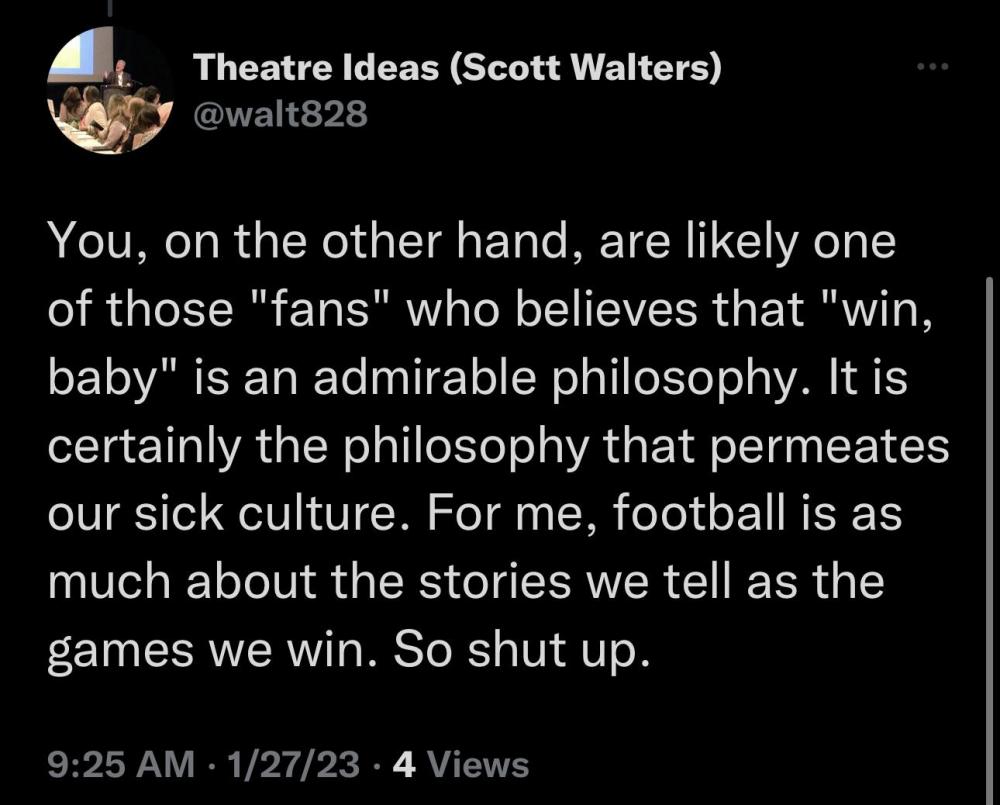The height and width of the screenshot is (805, 1000).
Task: Click the @walt828 handle
Action: pyautogui.click(x=280, y=116)
